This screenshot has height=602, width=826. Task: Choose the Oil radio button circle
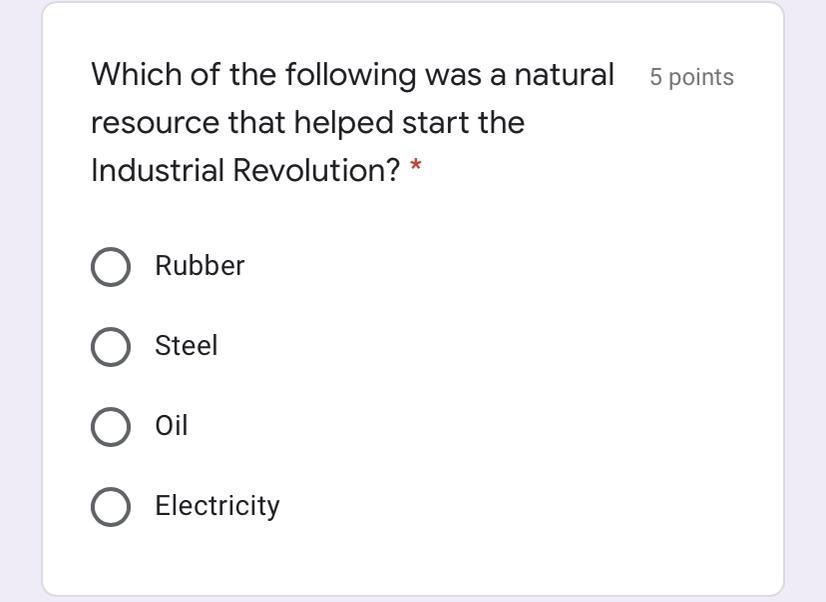(x=110, y=427)
